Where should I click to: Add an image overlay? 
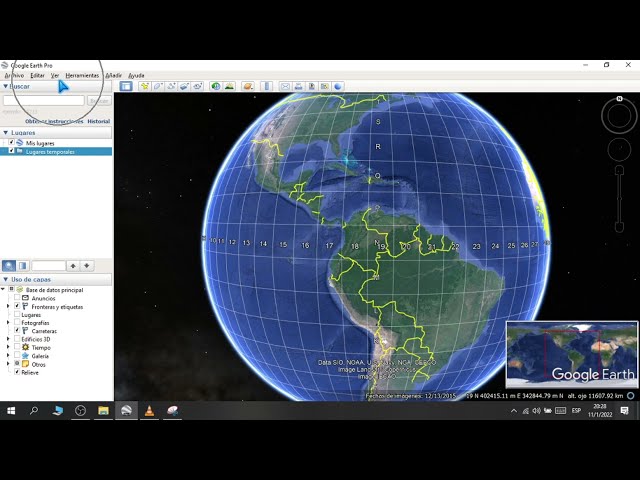(x=184, y=86)
